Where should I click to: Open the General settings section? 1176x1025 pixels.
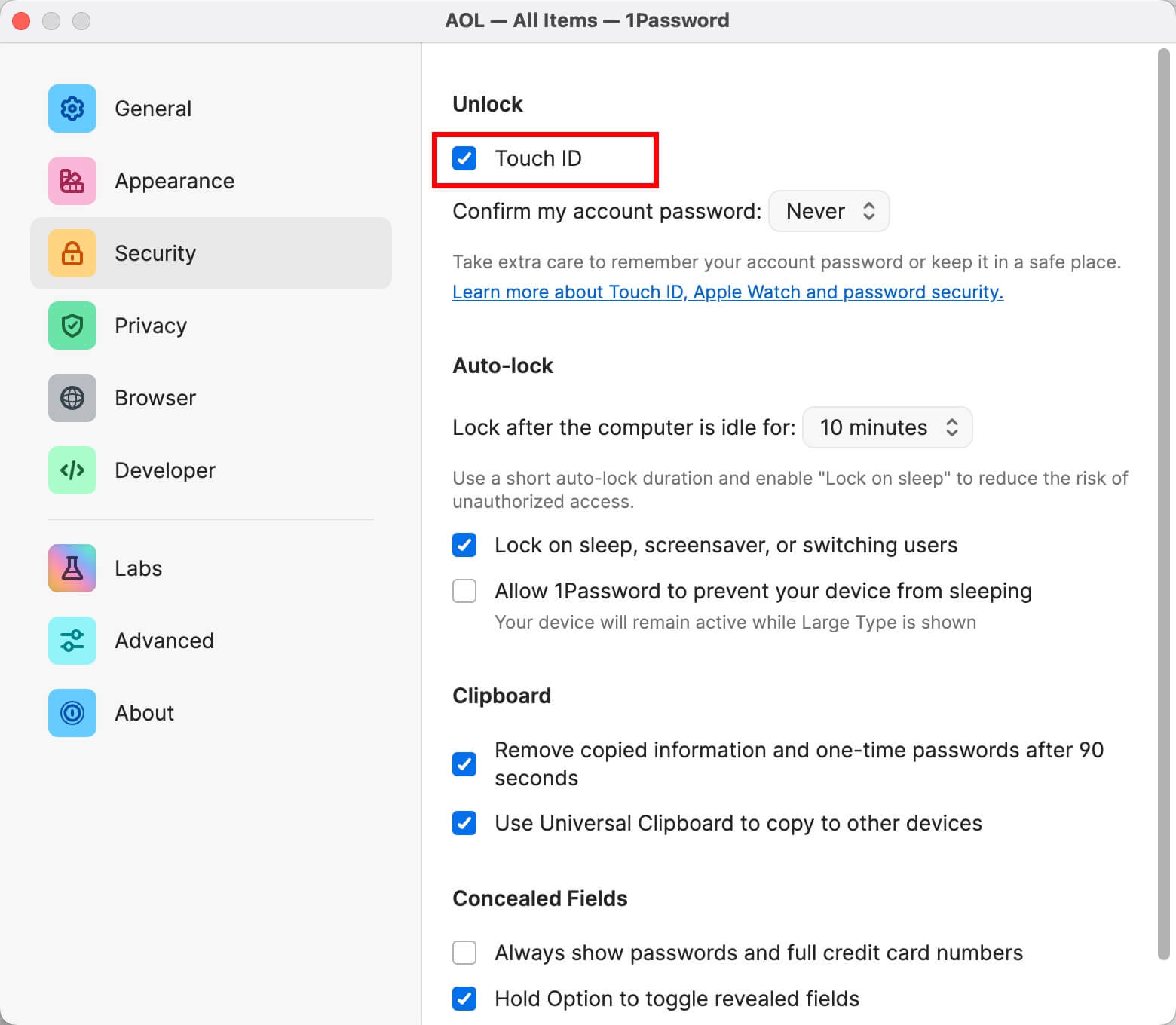[x=211, y=109]
